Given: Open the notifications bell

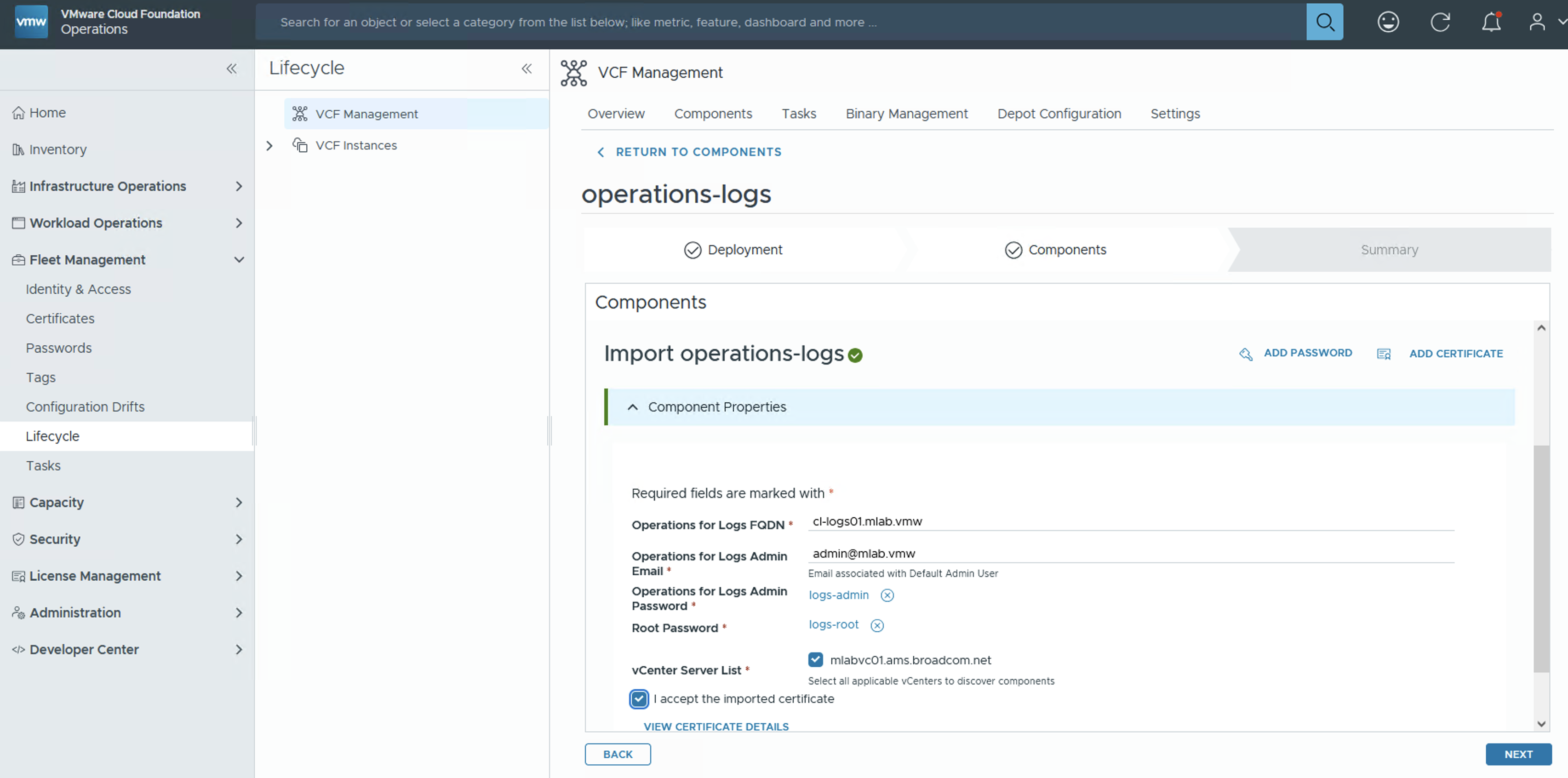Looking at the screenshot, I should (1491, 23).
